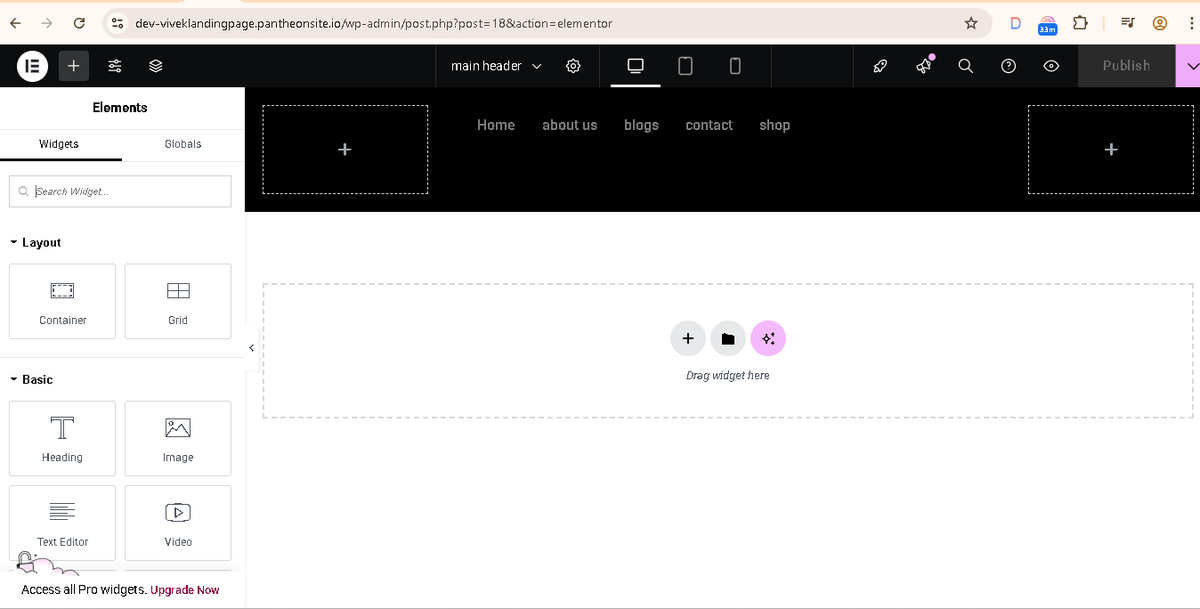Open page settings gear icon
The image size is (1200, 609).
(573, 66)
